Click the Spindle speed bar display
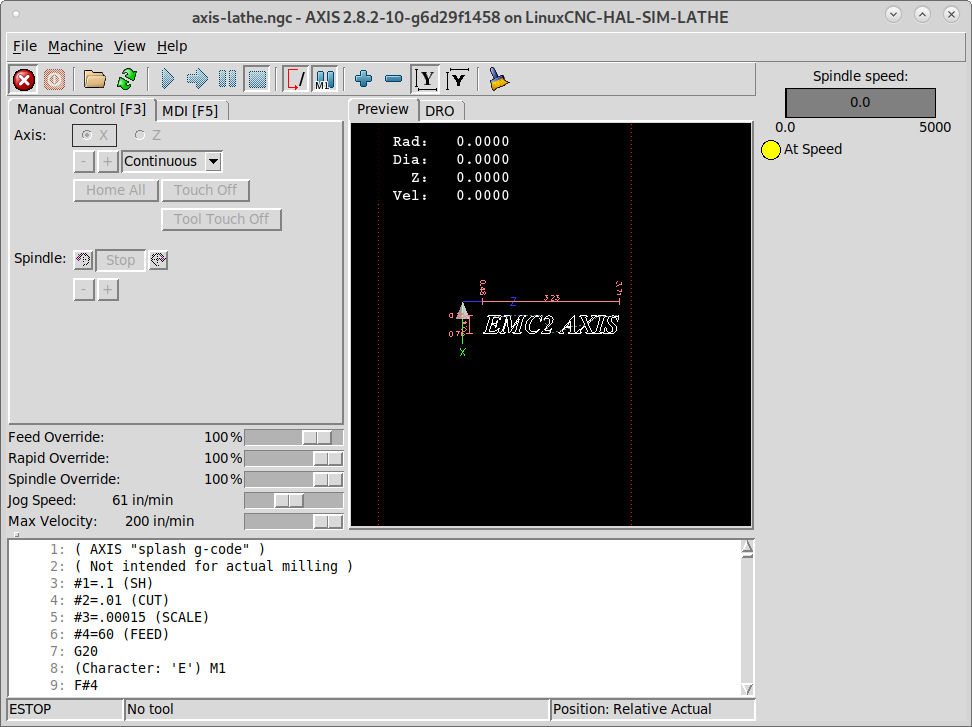This screenshot has height=727, width=972. click(x=860, y=103)
